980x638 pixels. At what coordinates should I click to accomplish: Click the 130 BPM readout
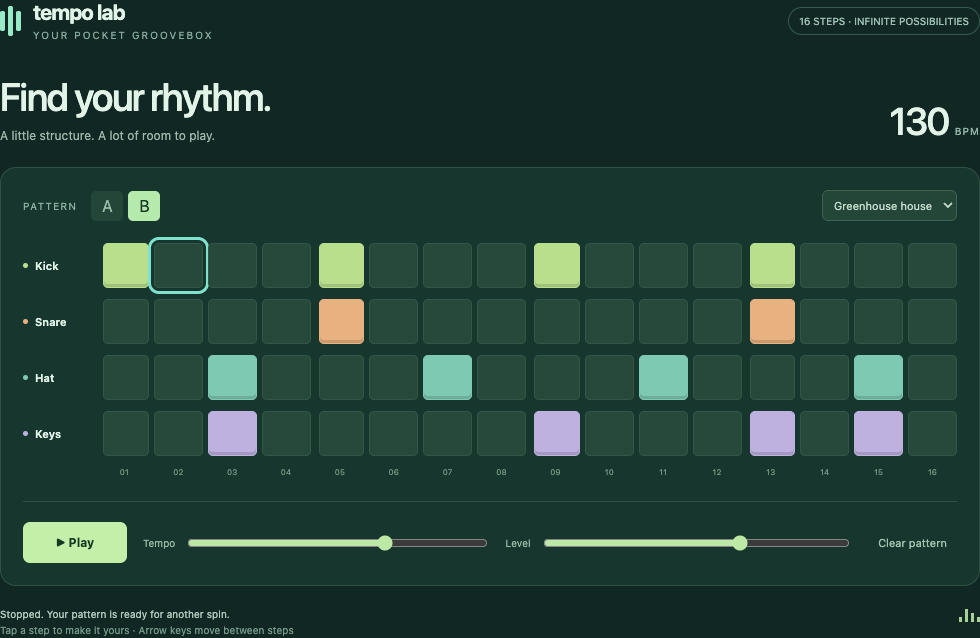(x=933, y=122)
